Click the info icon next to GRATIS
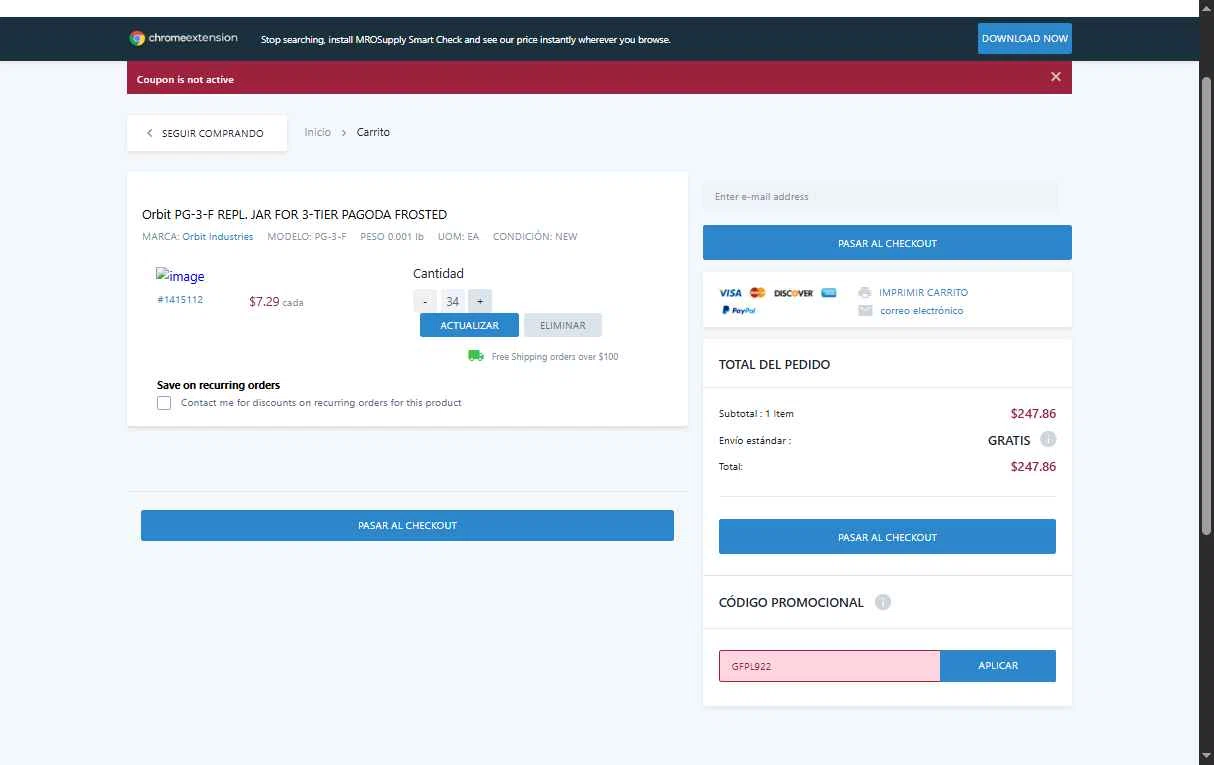 tap(1048, 439)
